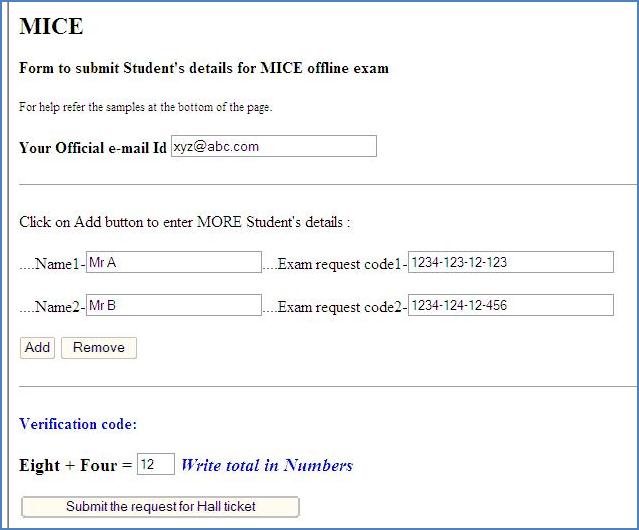Click the 'Click on Add button' instruction text

(185, 222)
